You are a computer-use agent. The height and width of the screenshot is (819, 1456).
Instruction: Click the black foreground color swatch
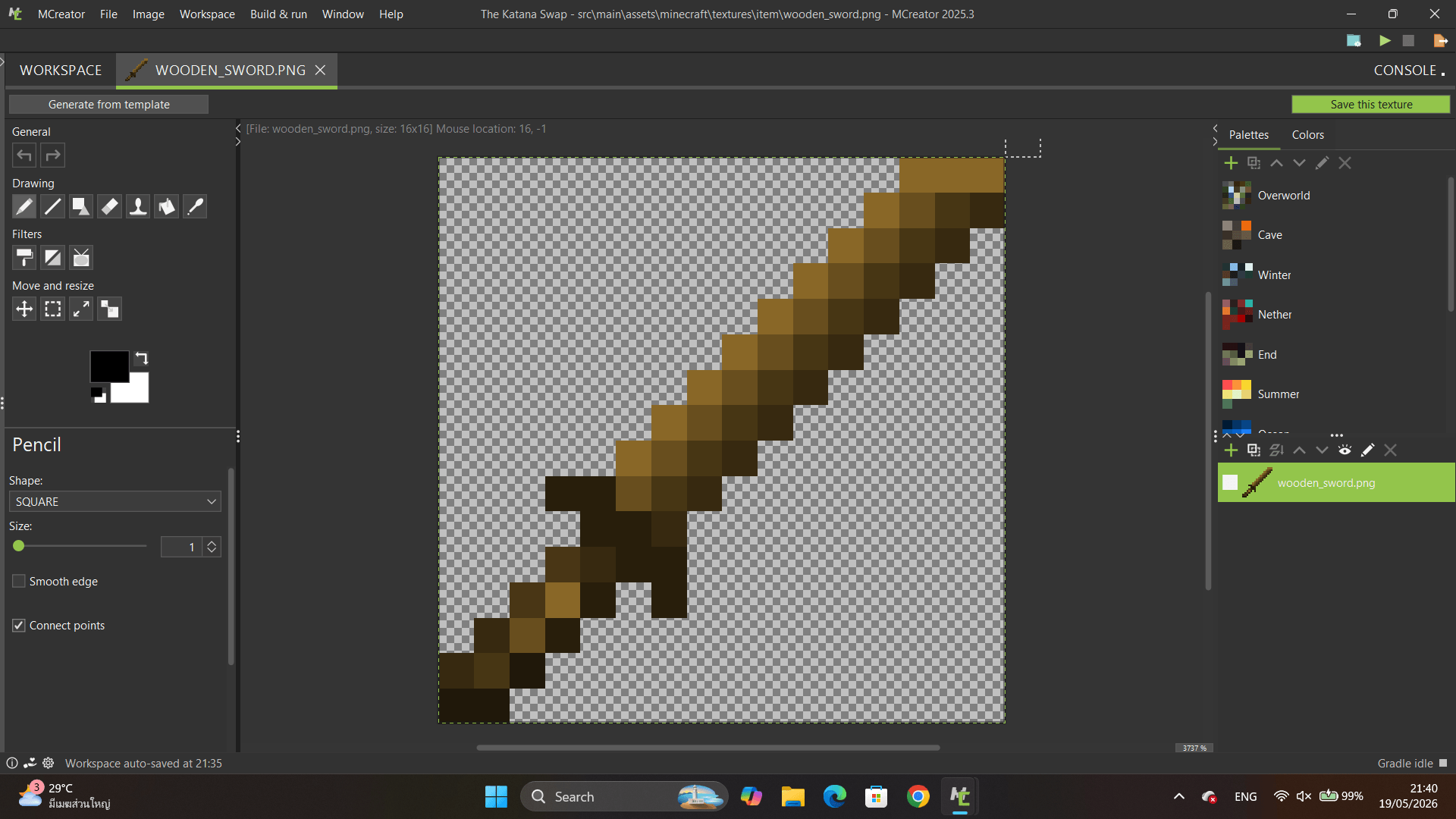pyautogui.click(x=108, y=365)
